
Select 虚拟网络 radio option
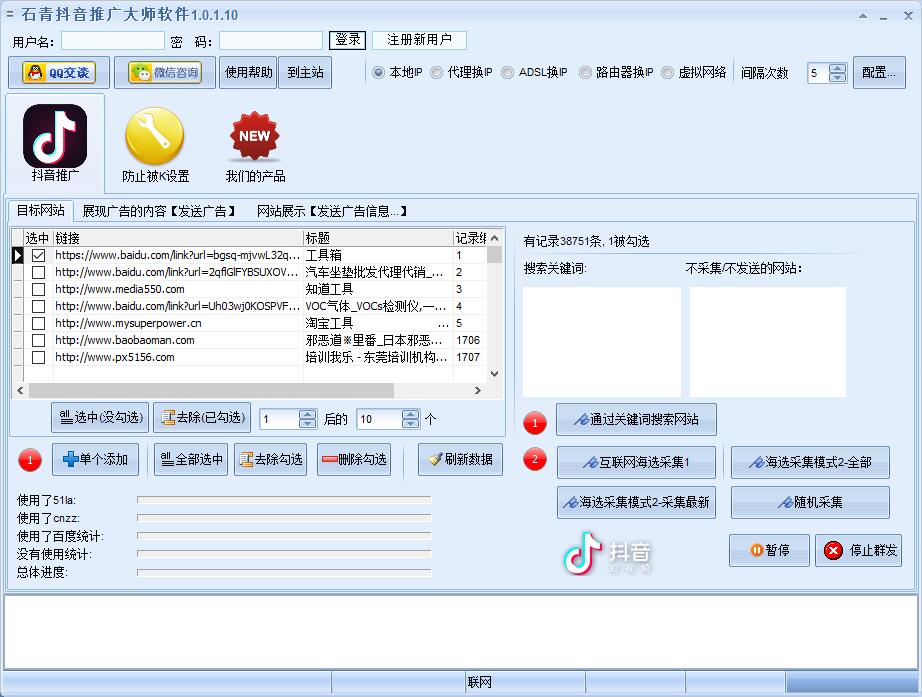[667, 72]
